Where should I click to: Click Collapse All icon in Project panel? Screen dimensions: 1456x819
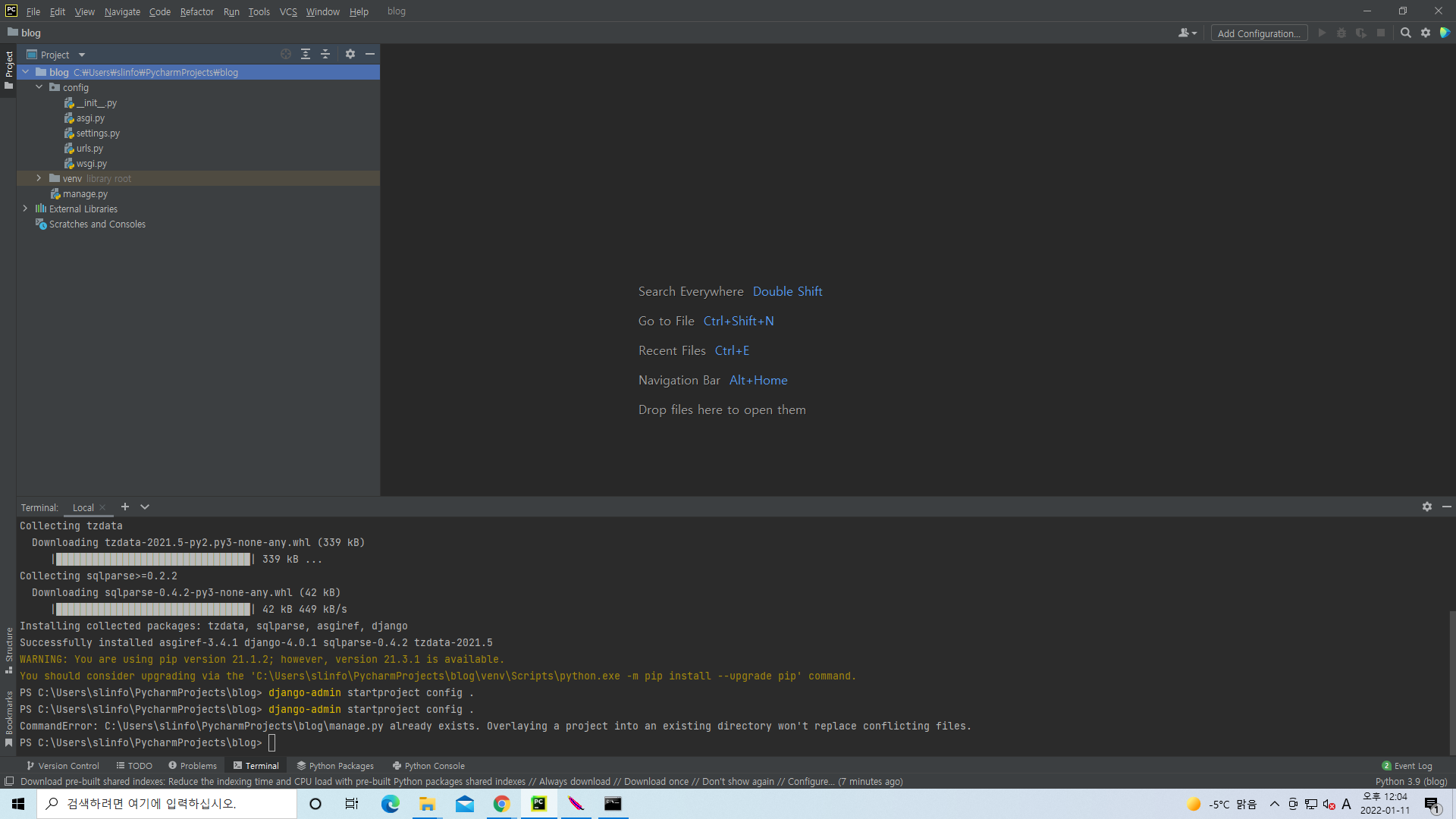coord(325,54)
